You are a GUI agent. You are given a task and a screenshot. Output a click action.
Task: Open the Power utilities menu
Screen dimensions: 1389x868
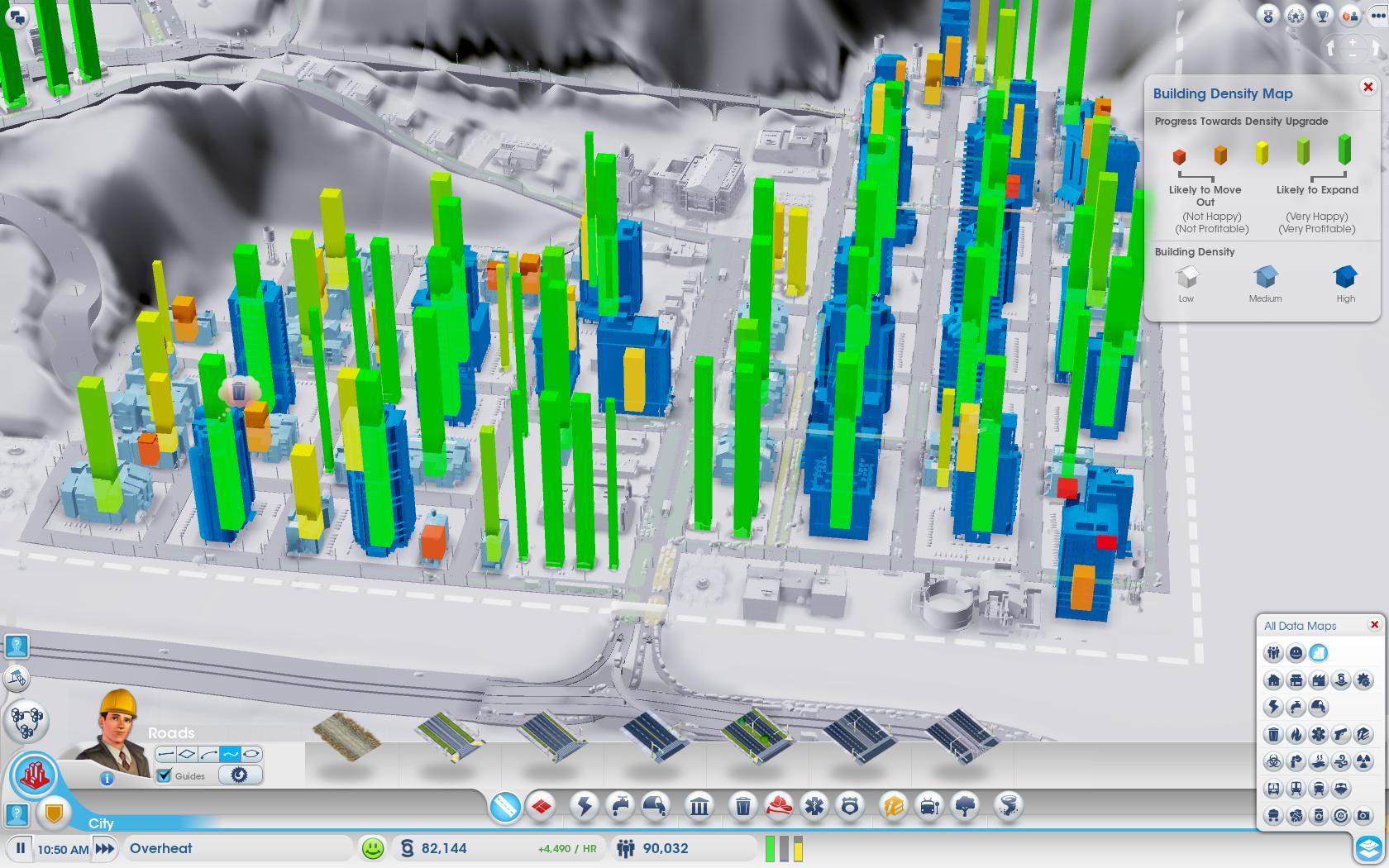point(585,805)
